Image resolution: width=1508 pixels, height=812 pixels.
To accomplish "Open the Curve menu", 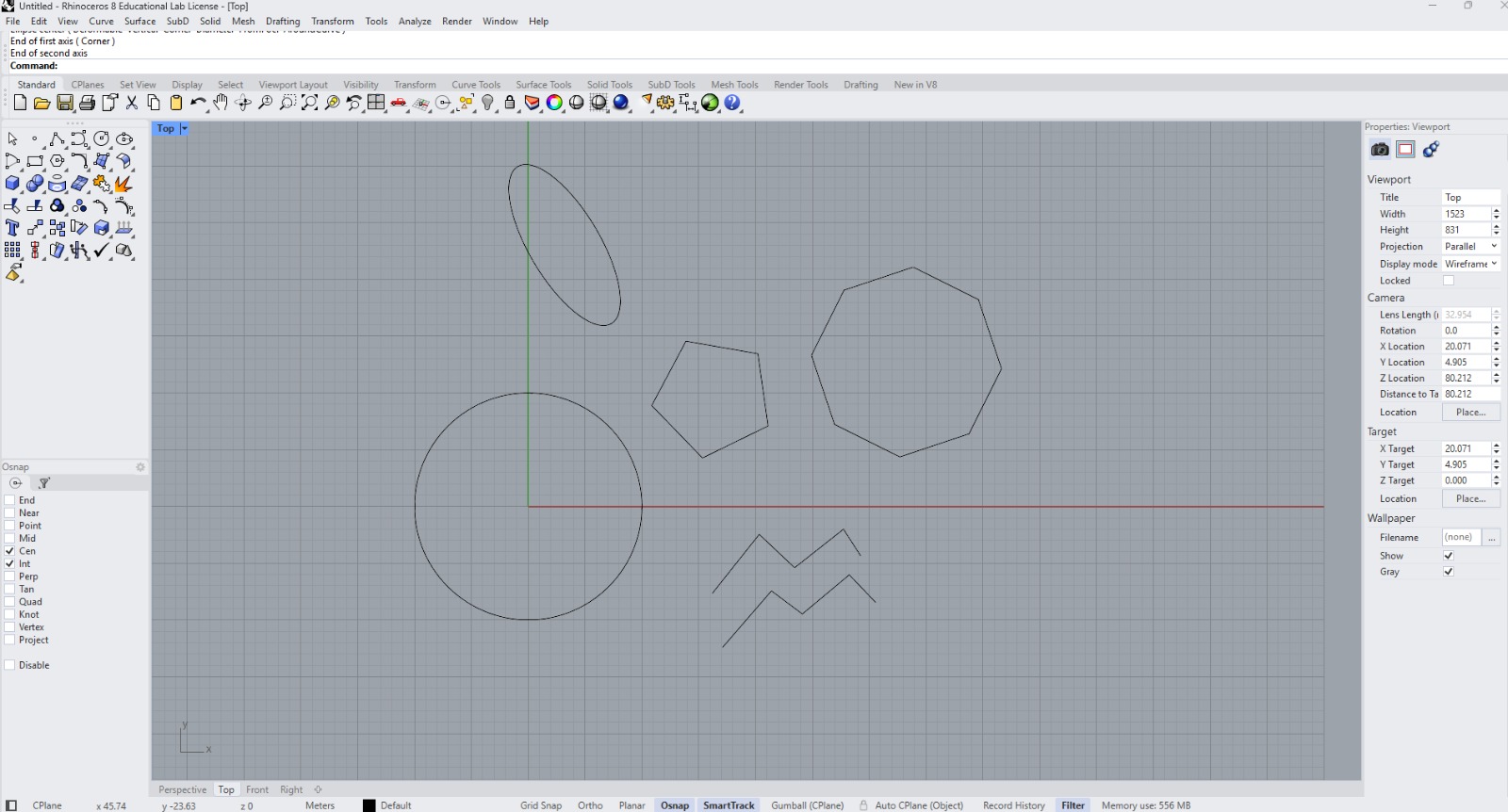I will tap(101, 21).
